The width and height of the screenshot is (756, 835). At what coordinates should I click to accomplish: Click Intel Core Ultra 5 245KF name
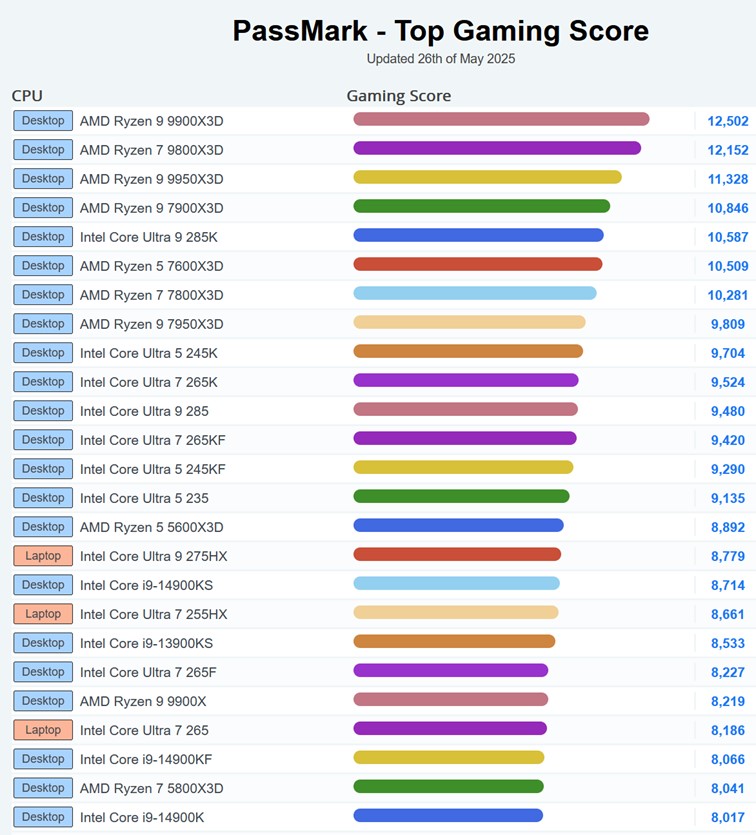[153, 469]
